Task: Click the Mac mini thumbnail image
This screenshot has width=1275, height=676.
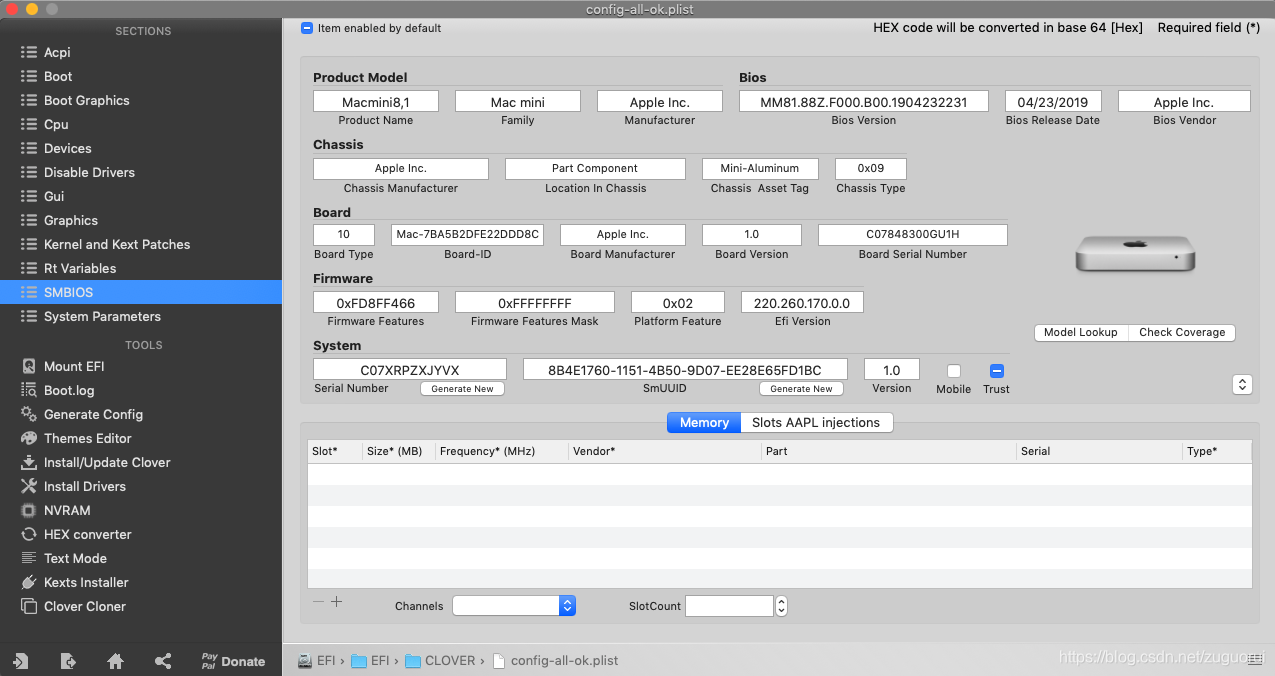Action: 1135,254
